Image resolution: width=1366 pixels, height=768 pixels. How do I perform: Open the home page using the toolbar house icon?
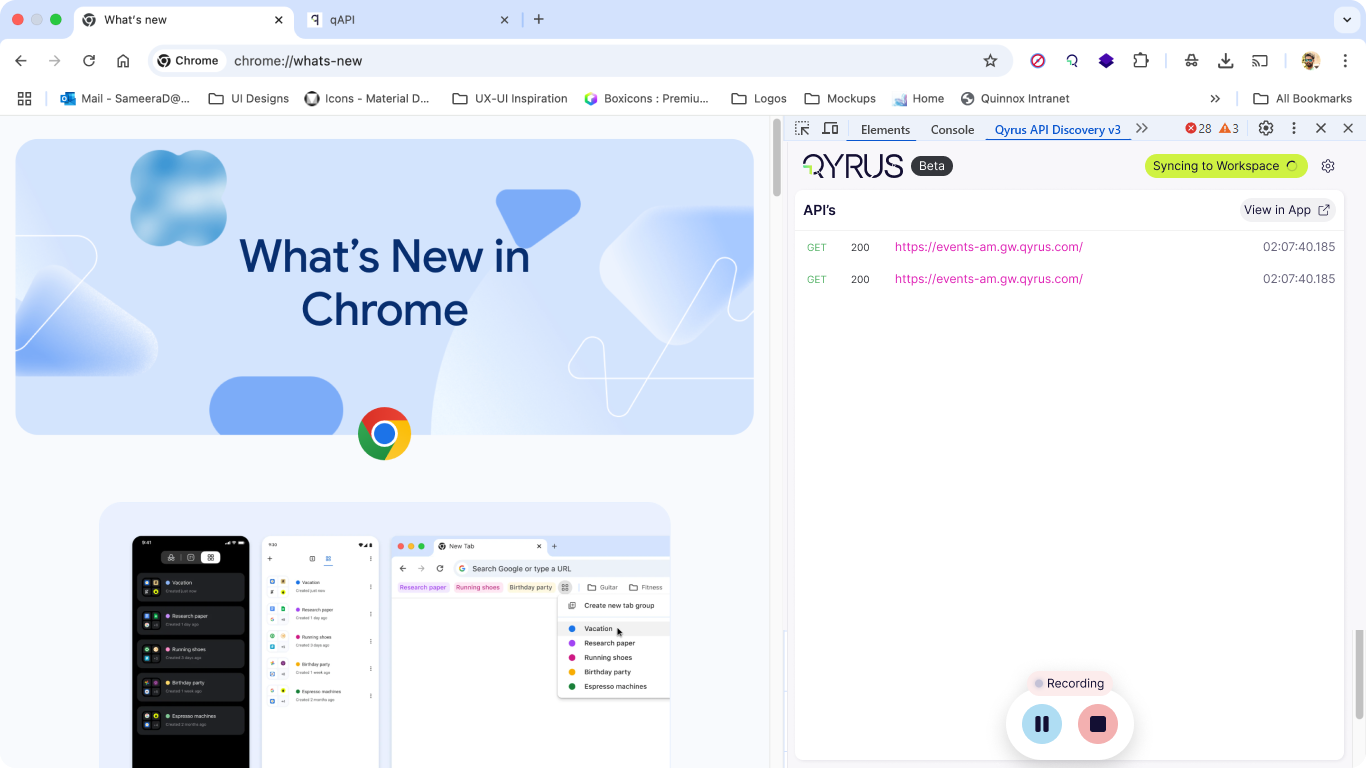point(123,61)
